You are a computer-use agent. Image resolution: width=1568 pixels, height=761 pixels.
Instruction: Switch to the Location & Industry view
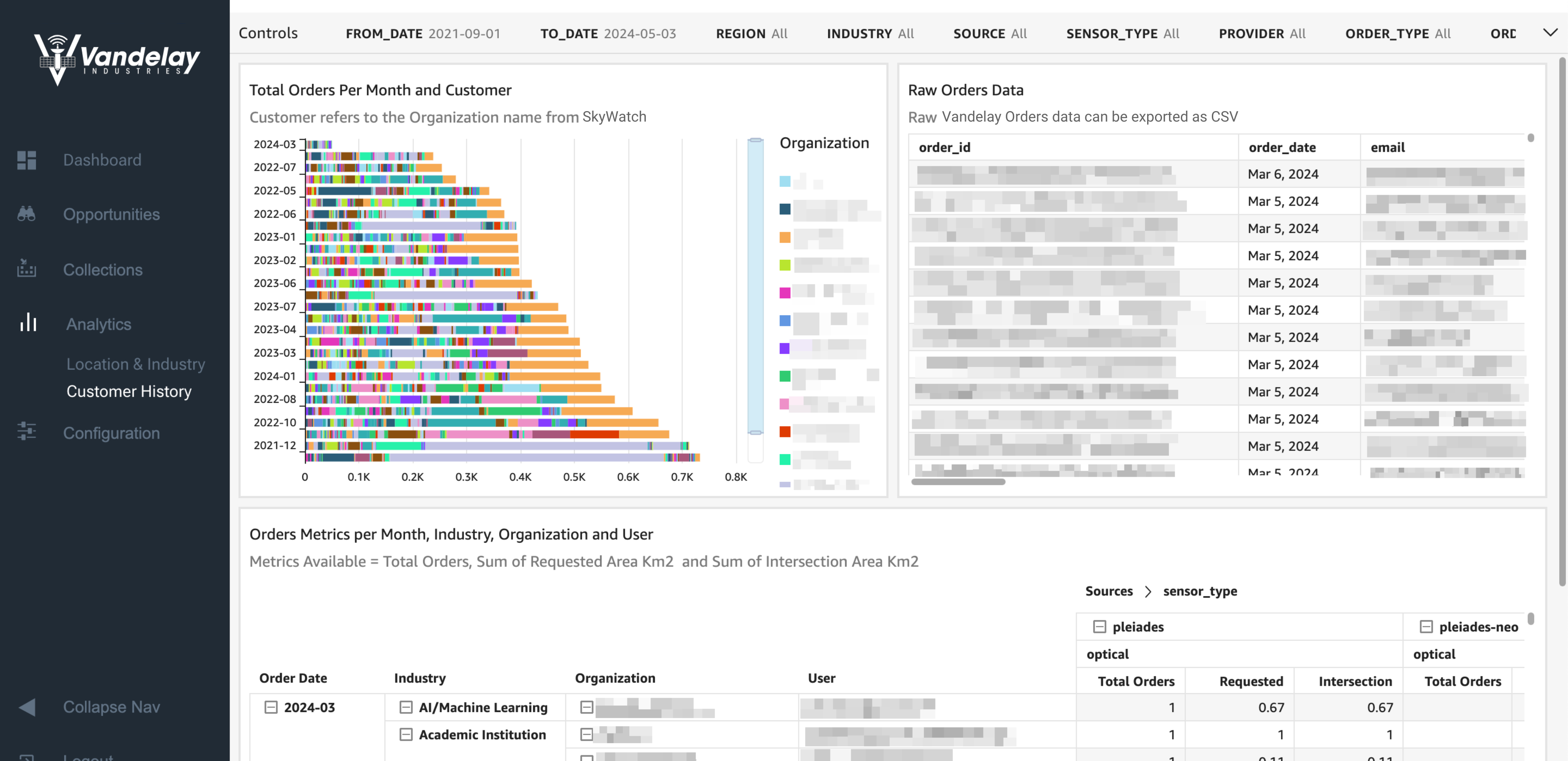pos(136,364)
